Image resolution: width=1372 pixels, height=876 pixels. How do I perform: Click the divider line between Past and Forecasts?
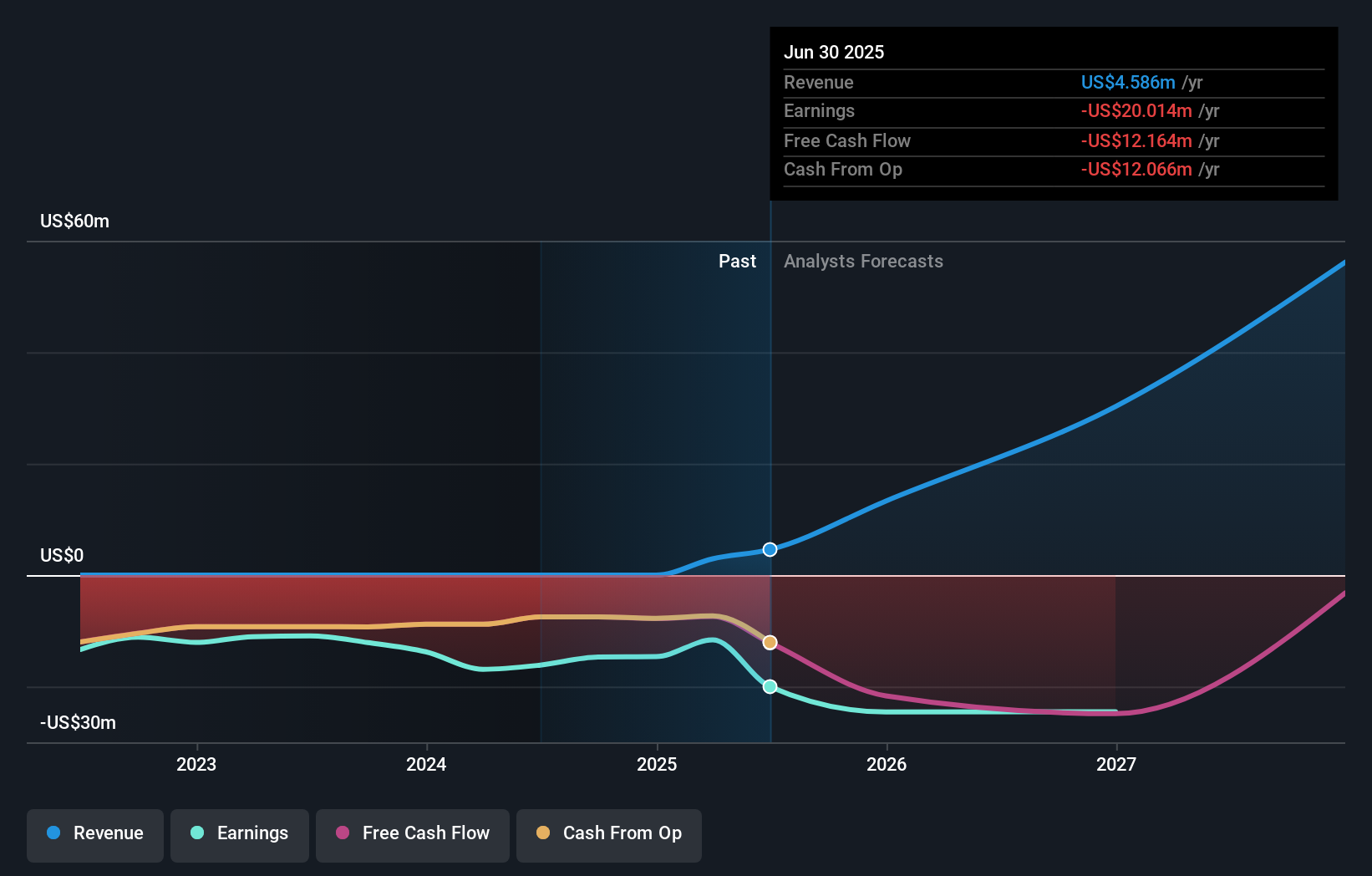pyautogui.click(x=770, y=418)
